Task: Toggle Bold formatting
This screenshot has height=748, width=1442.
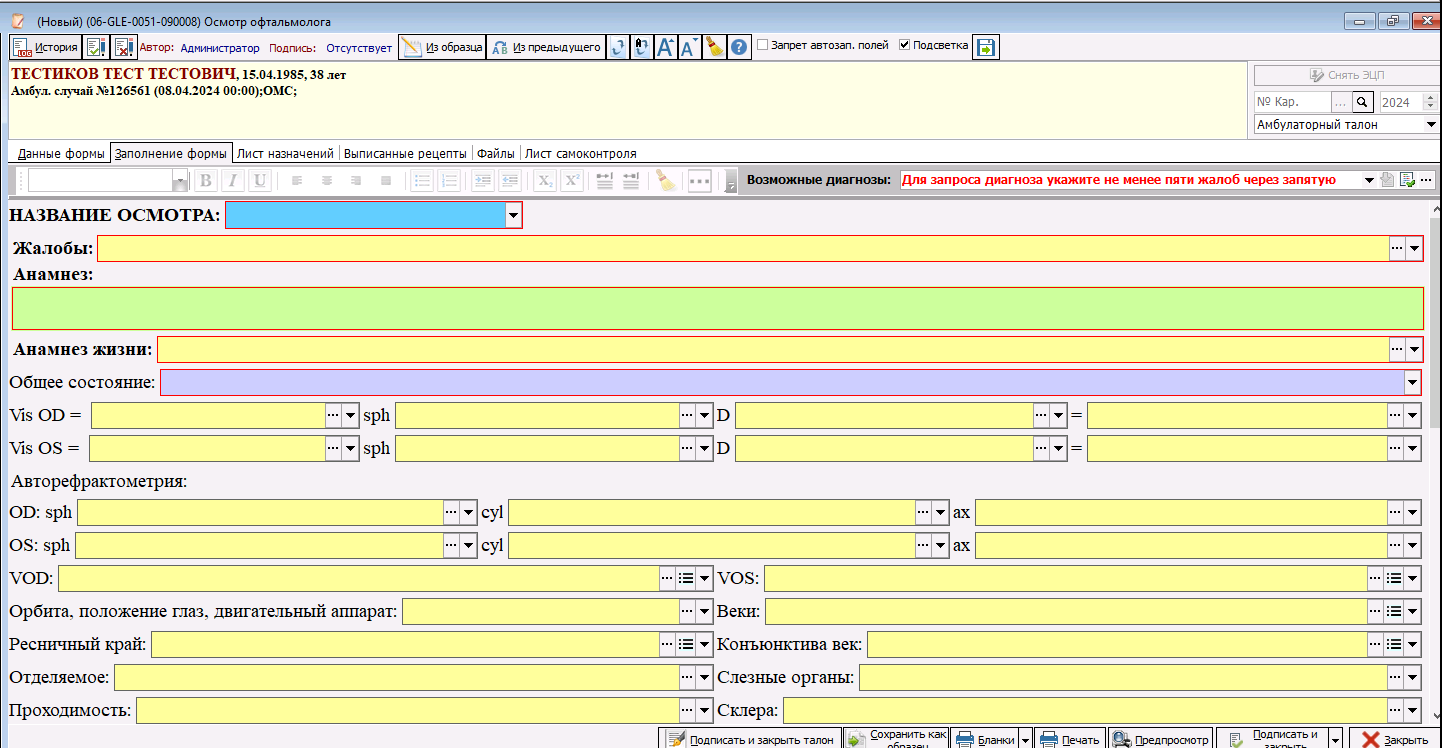Action: tap(206, 181)
